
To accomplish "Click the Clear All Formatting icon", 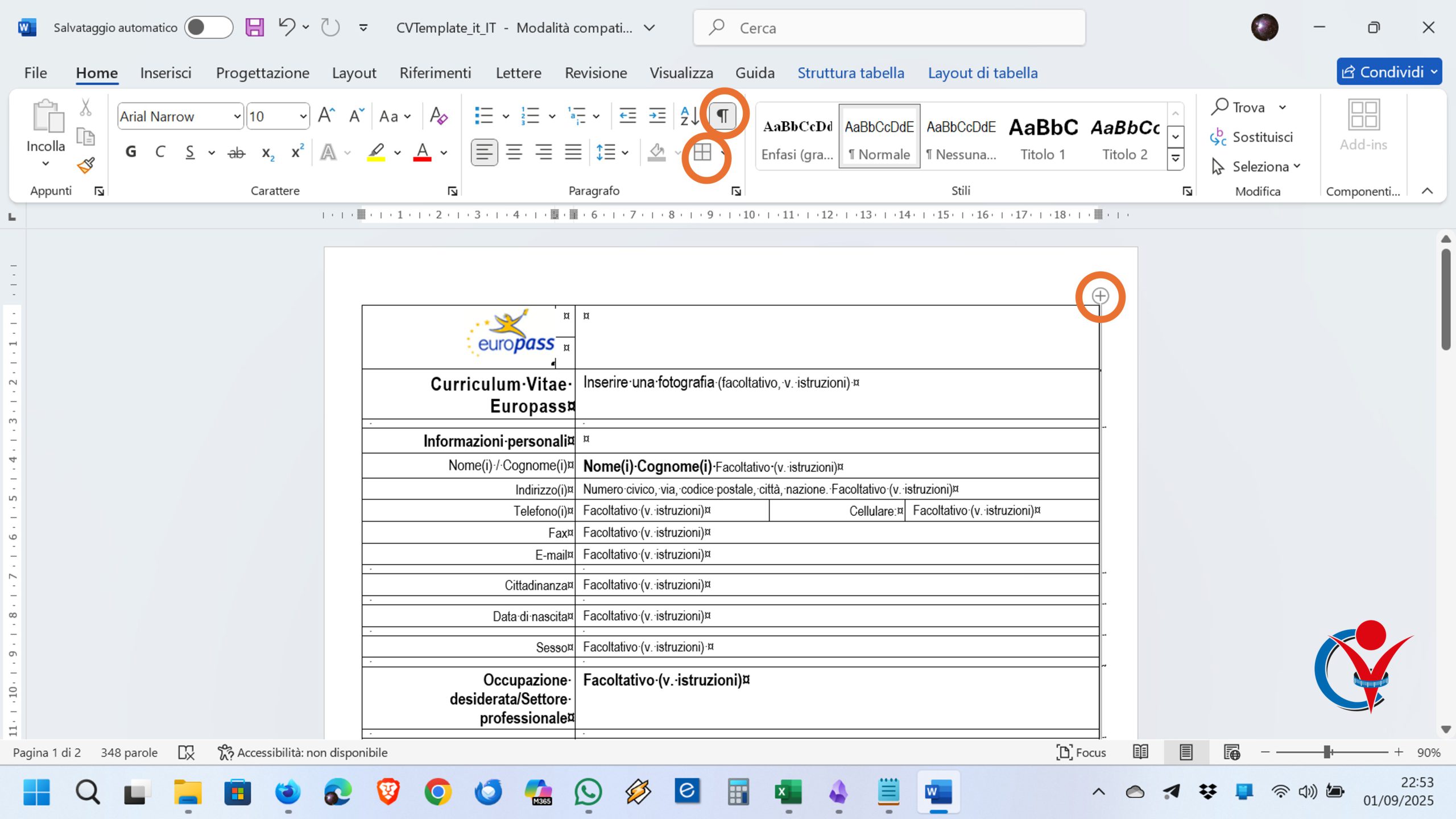I will 438,116.
